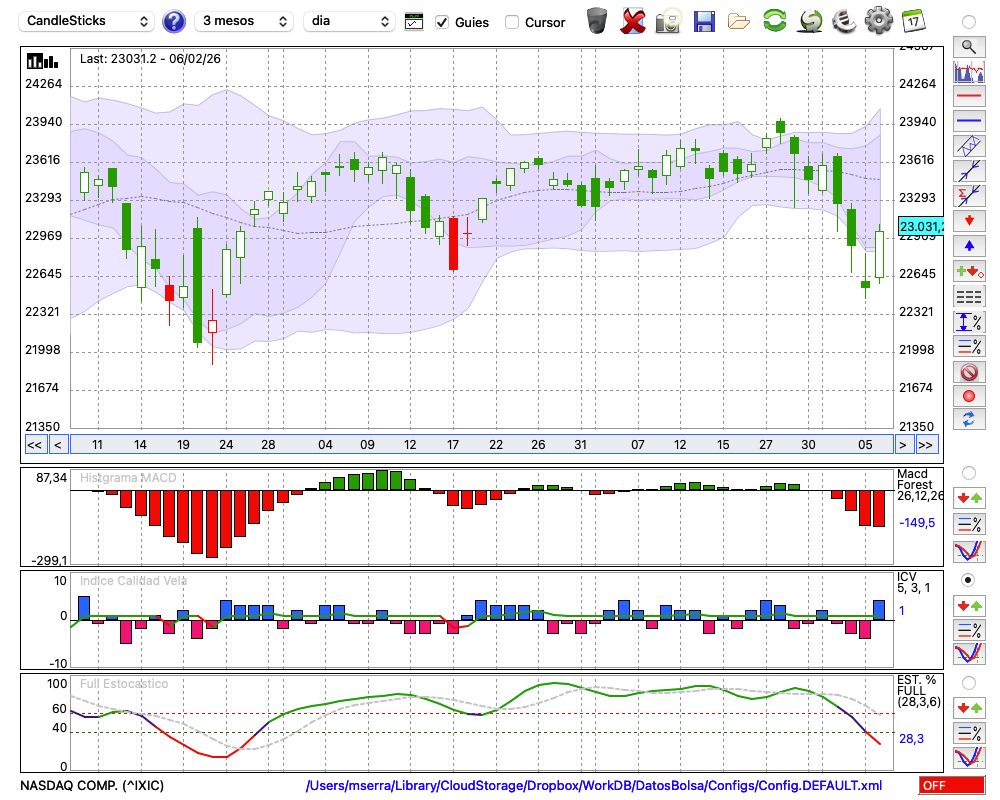Click the Estocastico panel lines-percent button
Viewport: 1000px width, 800px height.
pyautogui.click(x=969, y=732)
